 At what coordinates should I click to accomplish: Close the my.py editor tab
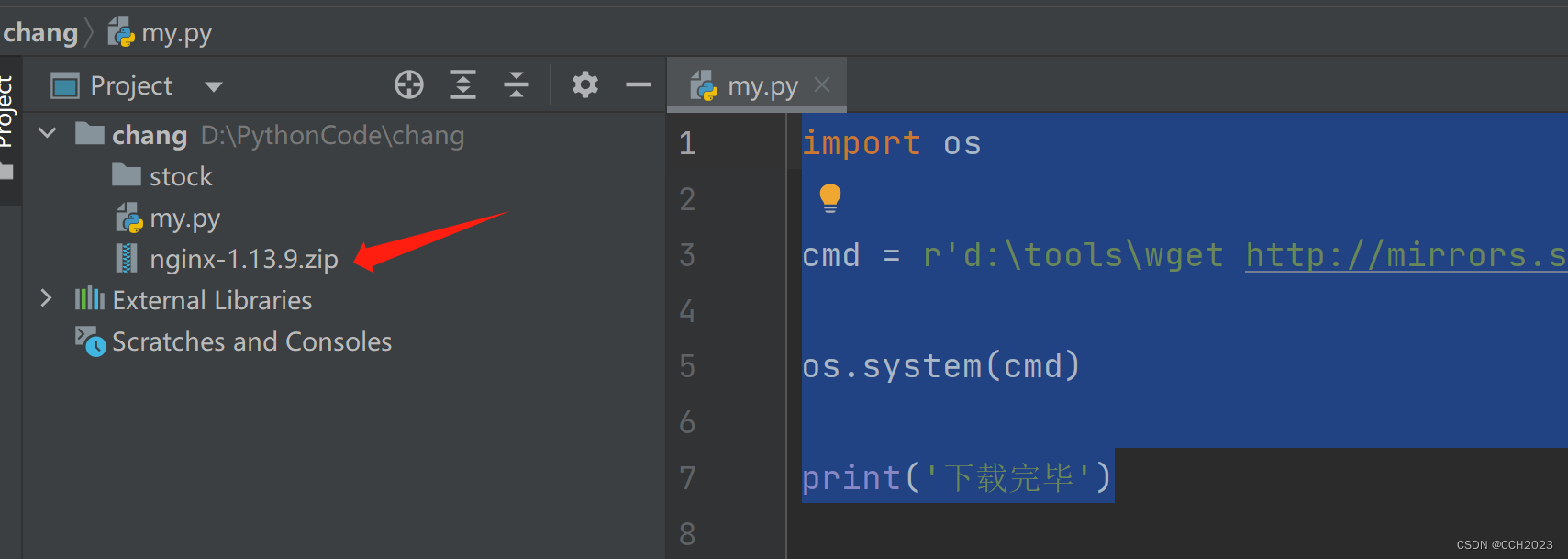pos(822,84)
